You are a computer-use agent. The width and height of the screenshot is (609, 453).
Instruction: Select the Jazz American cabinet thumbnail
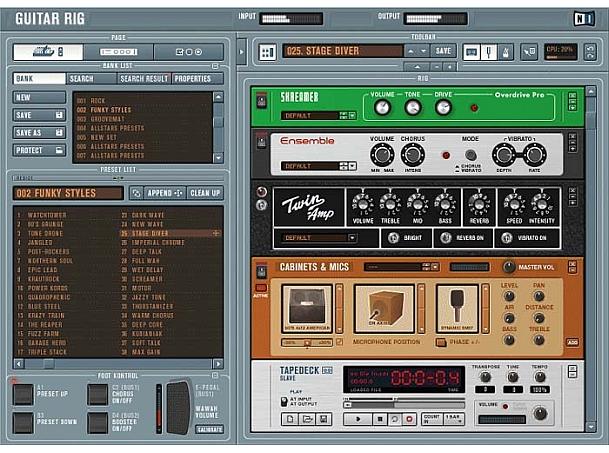coord(307,308)
